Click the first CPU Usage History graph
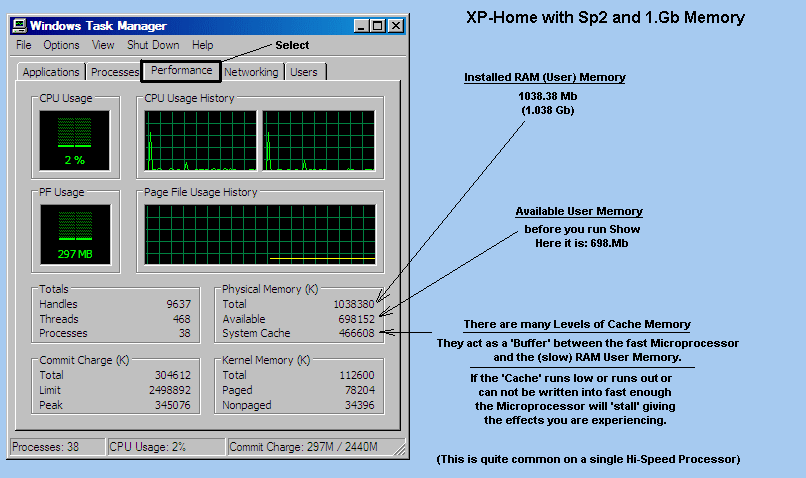This screenshot has height=478, width=806. pos(200,140)
